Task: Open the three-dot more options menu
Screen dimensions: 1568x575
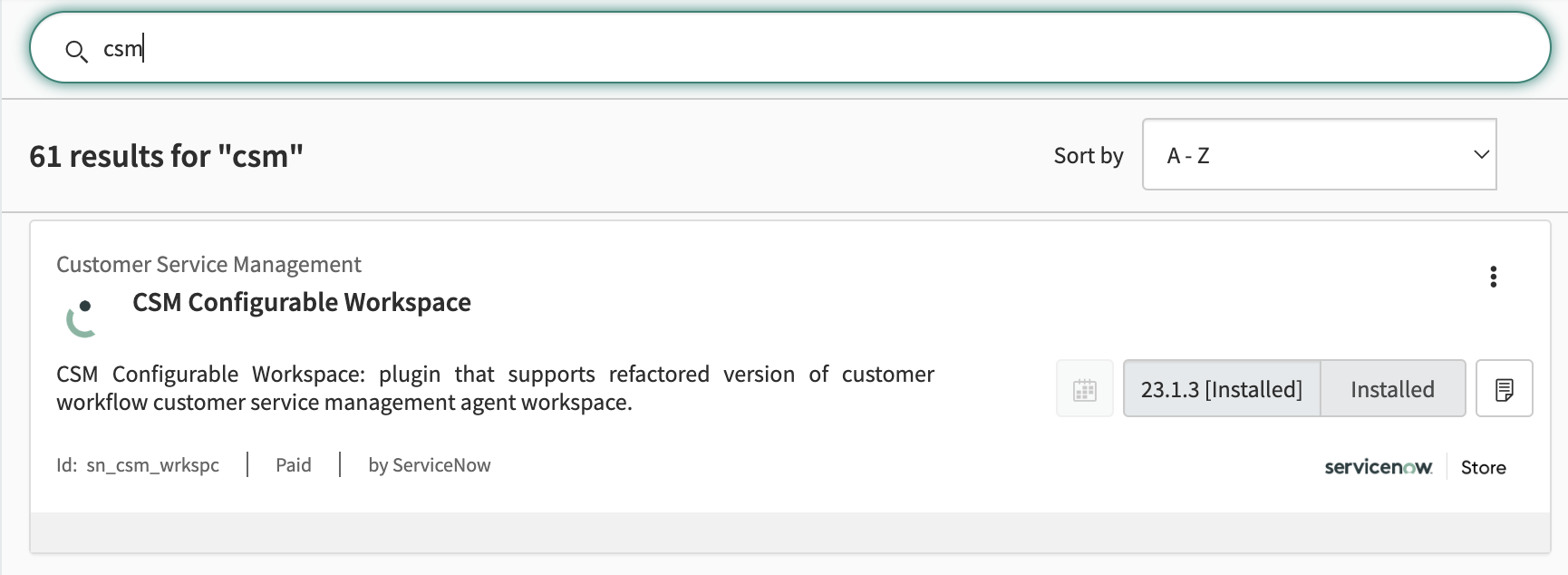Action: tap(1493, 277)
